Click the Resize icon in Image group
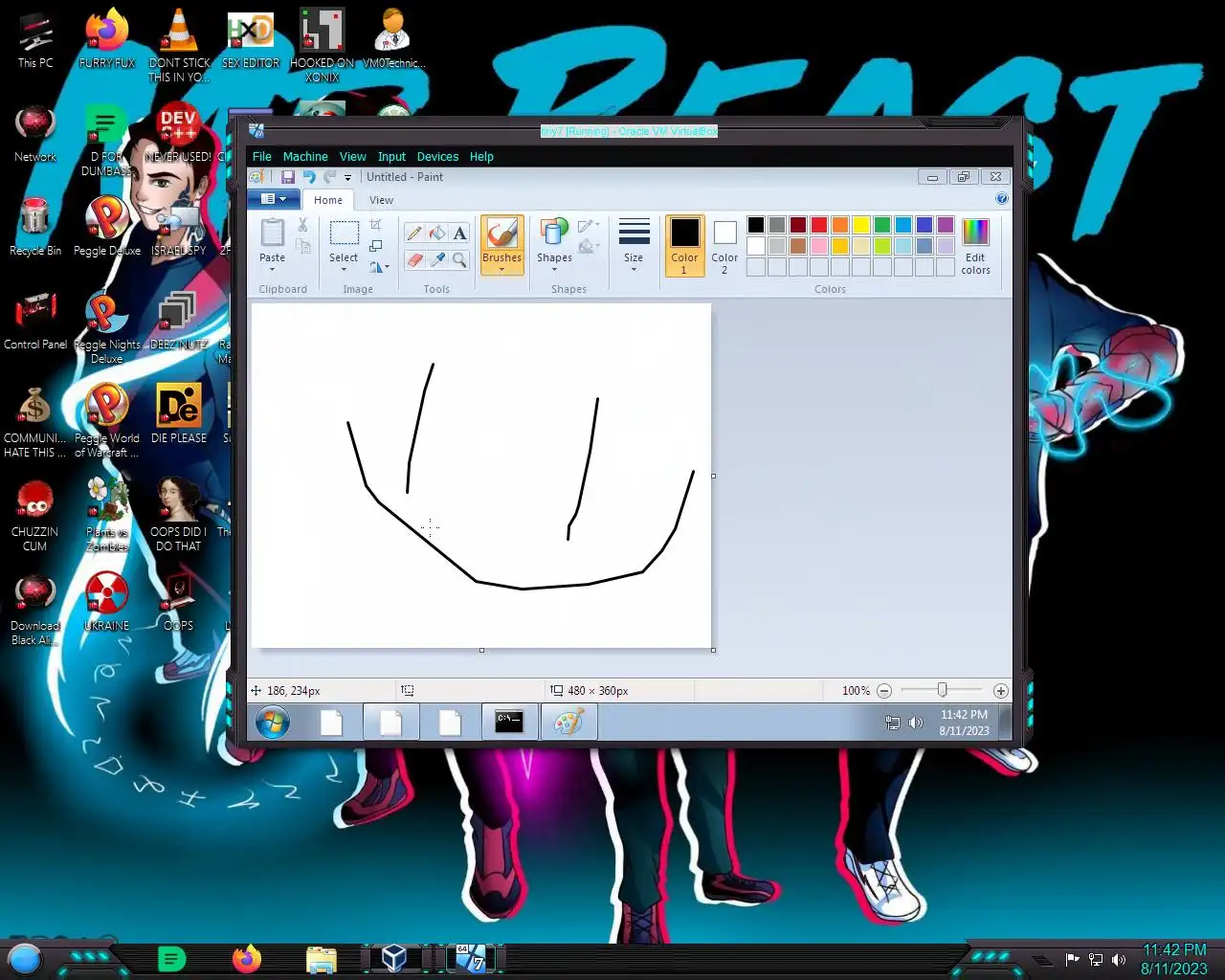 pyautogui.click(x=376, y=246)
